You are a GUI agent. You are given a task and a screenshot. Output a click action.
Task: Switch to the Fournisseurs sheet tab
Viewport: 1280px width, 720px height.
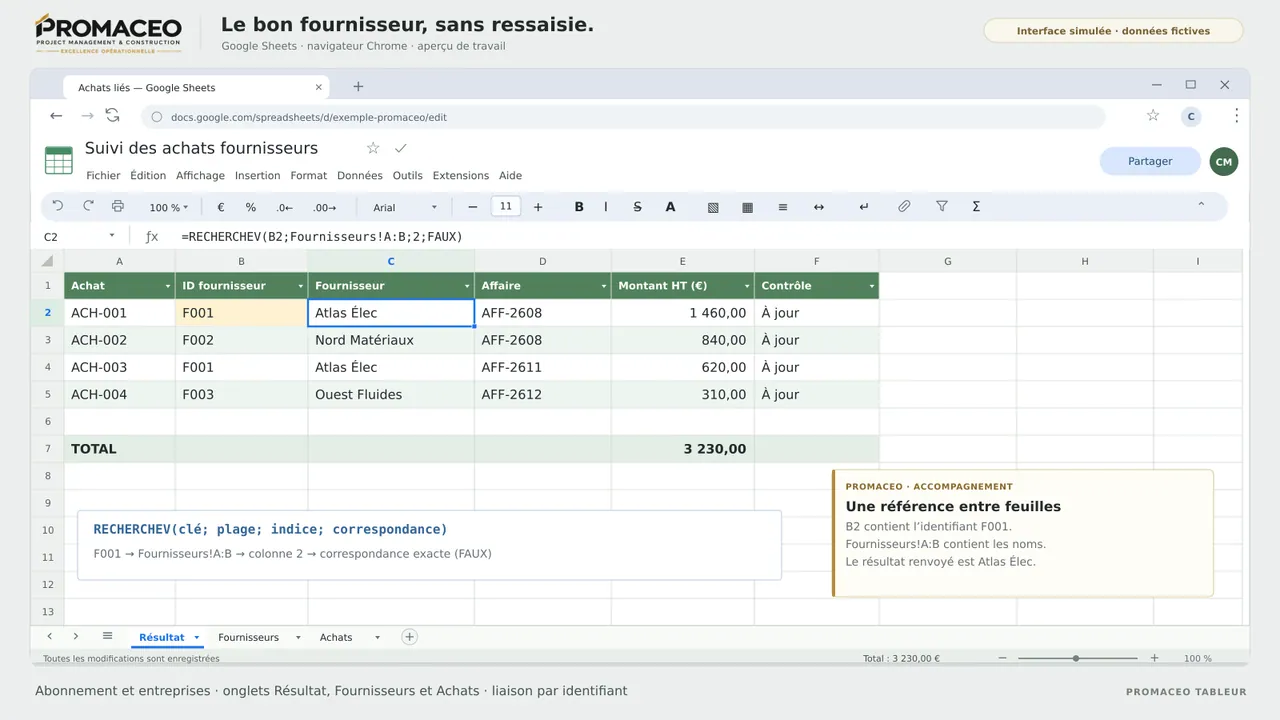pyautogui.click(x=249, y=637)
